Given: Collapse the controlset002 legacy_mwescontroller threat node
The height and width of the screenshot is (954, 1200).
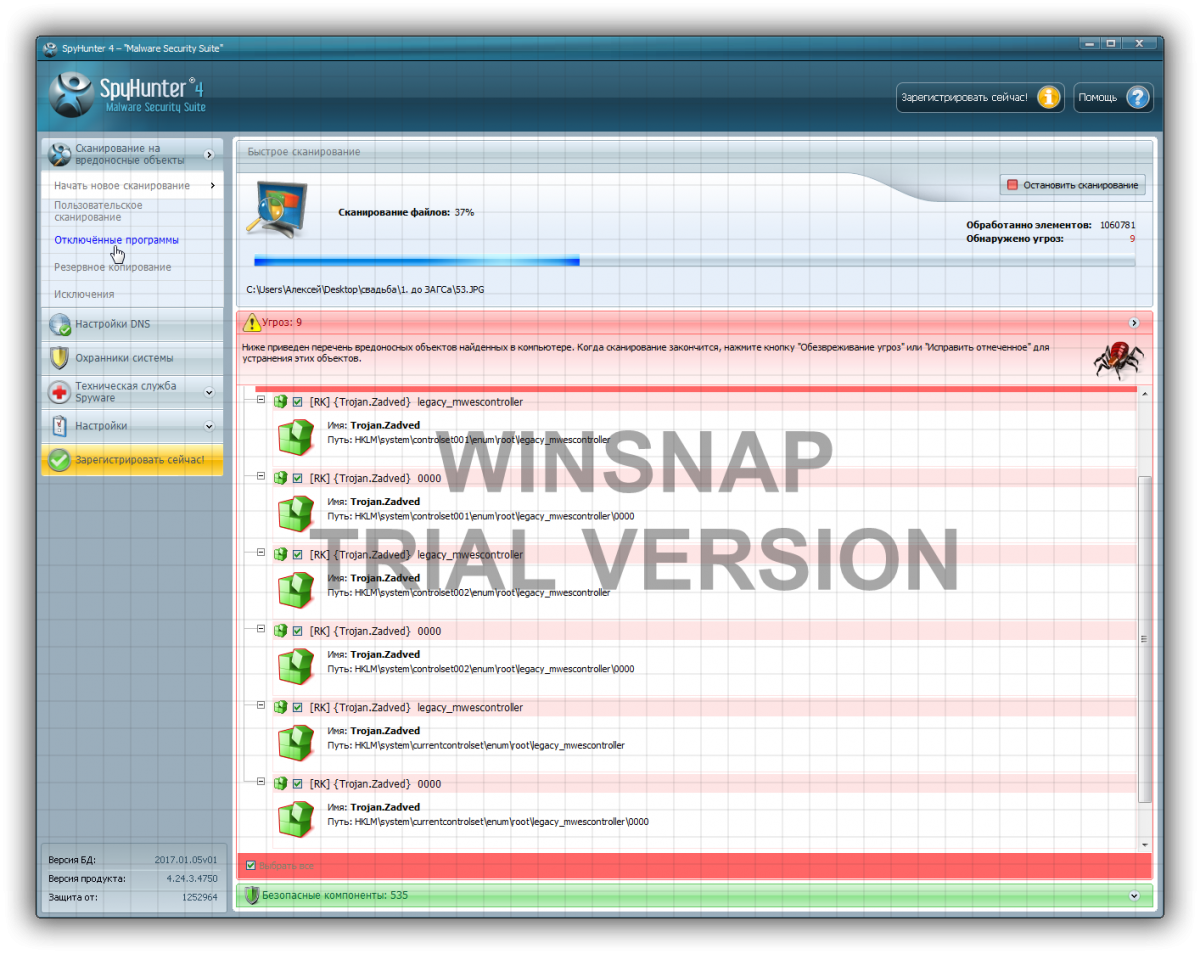Looking at the screenshot, I should click(261, 553).
